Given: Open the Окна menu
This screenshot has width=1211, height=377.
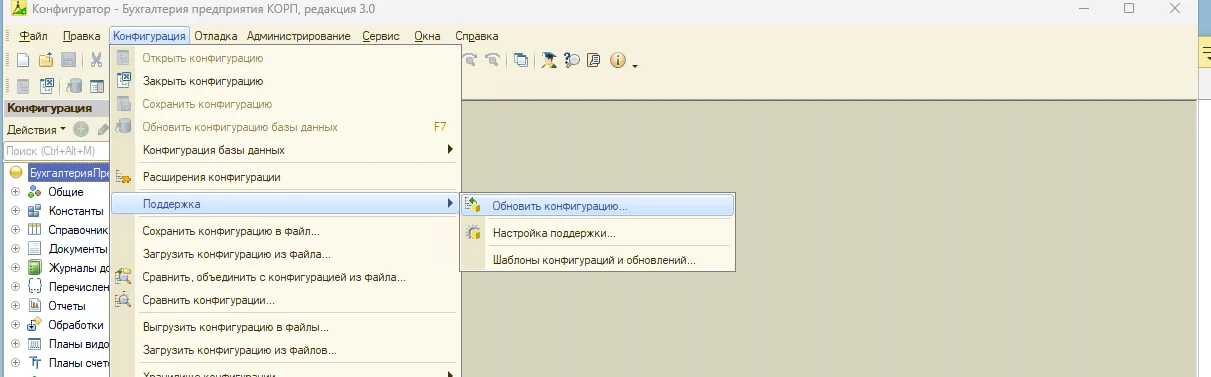Looking at the screenshot, I should pyautogui.click(x=428, y=36).
